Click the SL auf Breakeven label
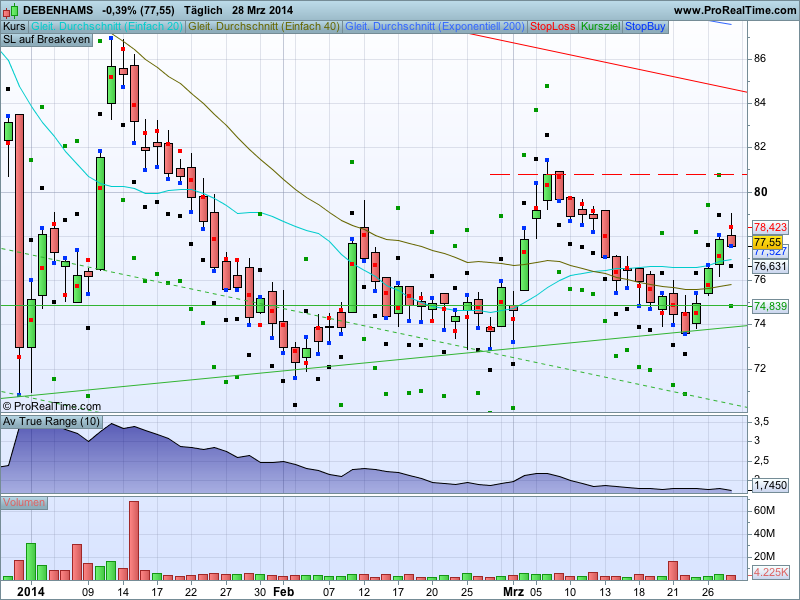 pos(46,40)
